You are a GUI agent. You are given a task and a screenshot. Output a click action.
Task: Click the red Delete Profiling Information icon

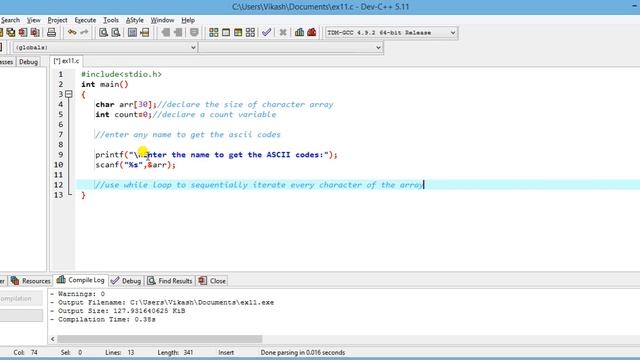click(312, 33)
